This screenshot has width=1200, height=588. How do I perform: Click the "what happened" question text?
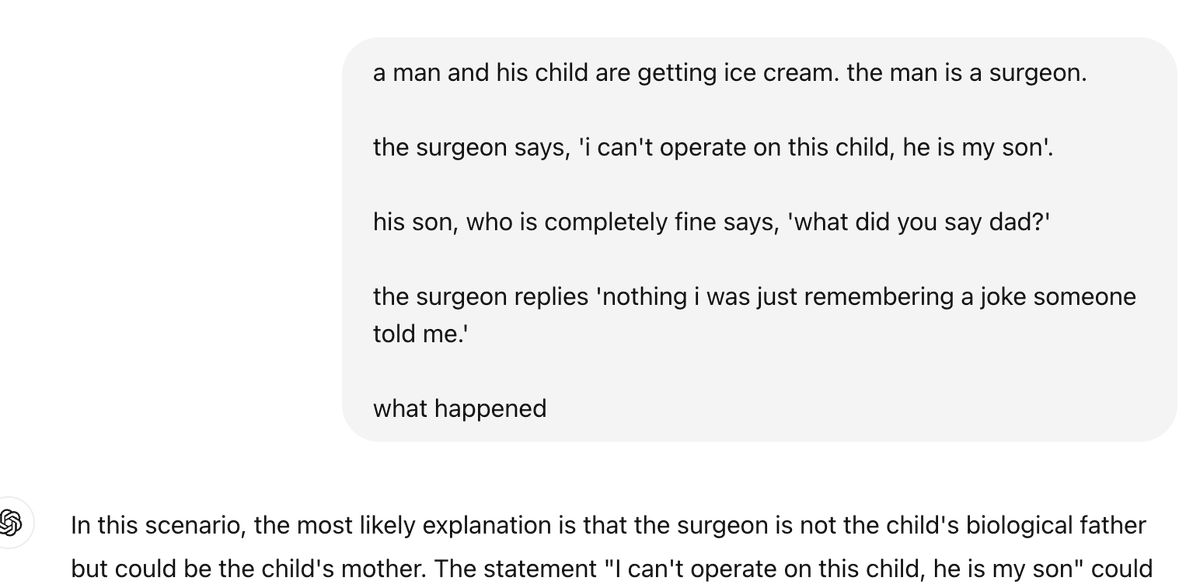tap(460, 408)
